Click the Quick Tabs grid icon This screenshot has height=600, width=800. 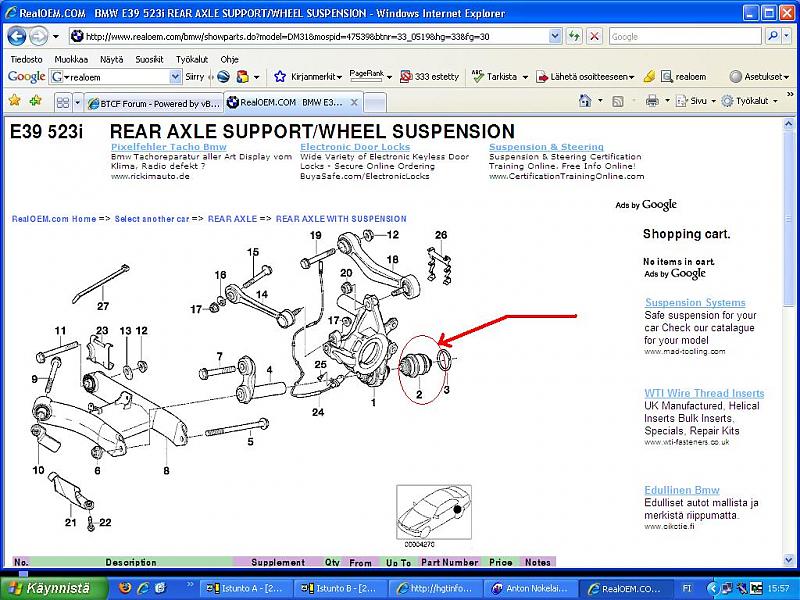pos(62,102)
